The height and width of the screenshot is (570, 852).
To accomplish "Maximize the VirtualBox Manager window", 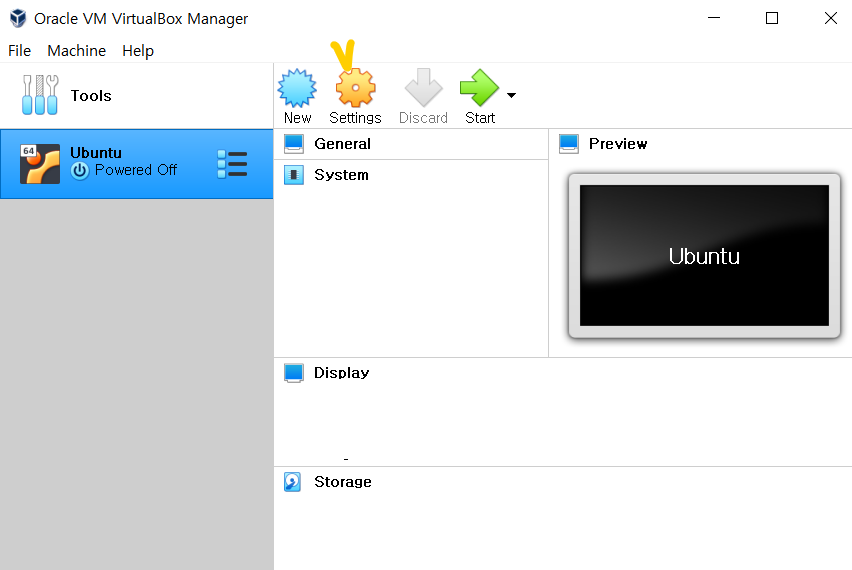I will pyautogui.click(x=772, y=18).
